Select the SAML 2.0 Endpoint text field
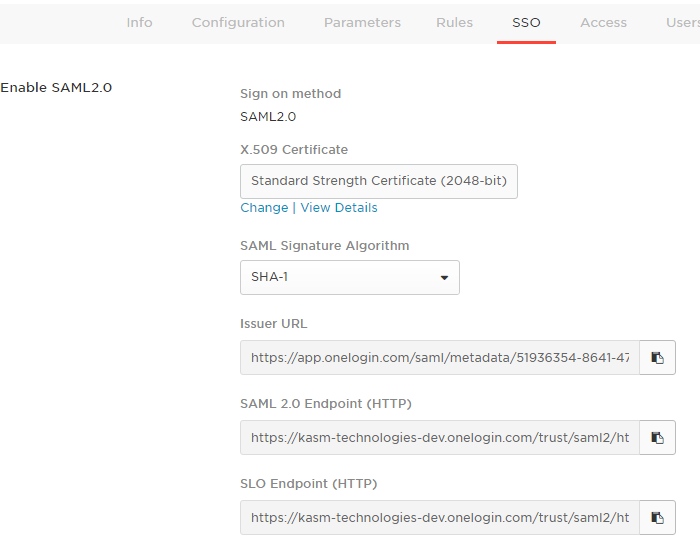 point(439,437)
